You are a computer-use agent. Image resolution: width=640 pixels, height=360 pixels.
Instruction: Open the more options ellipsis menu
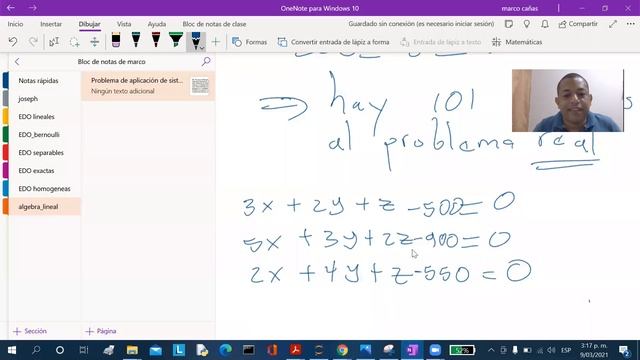(631, 24)
